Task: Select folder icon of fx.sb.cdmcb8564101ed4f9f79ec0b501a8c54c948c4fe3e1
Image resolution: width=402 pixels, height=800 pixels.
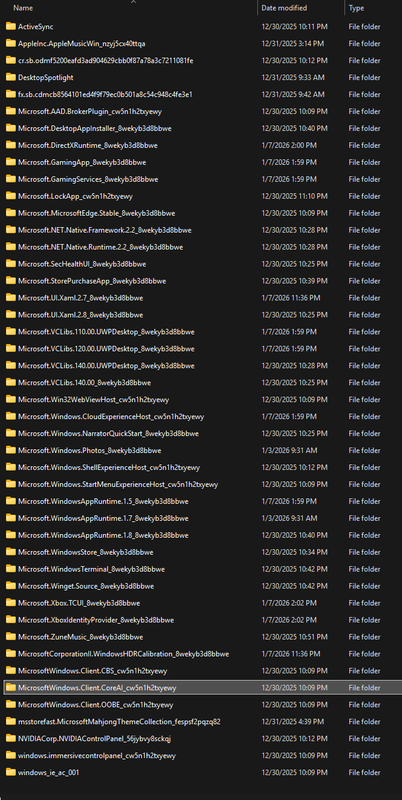Action: (x=11, y=94)
